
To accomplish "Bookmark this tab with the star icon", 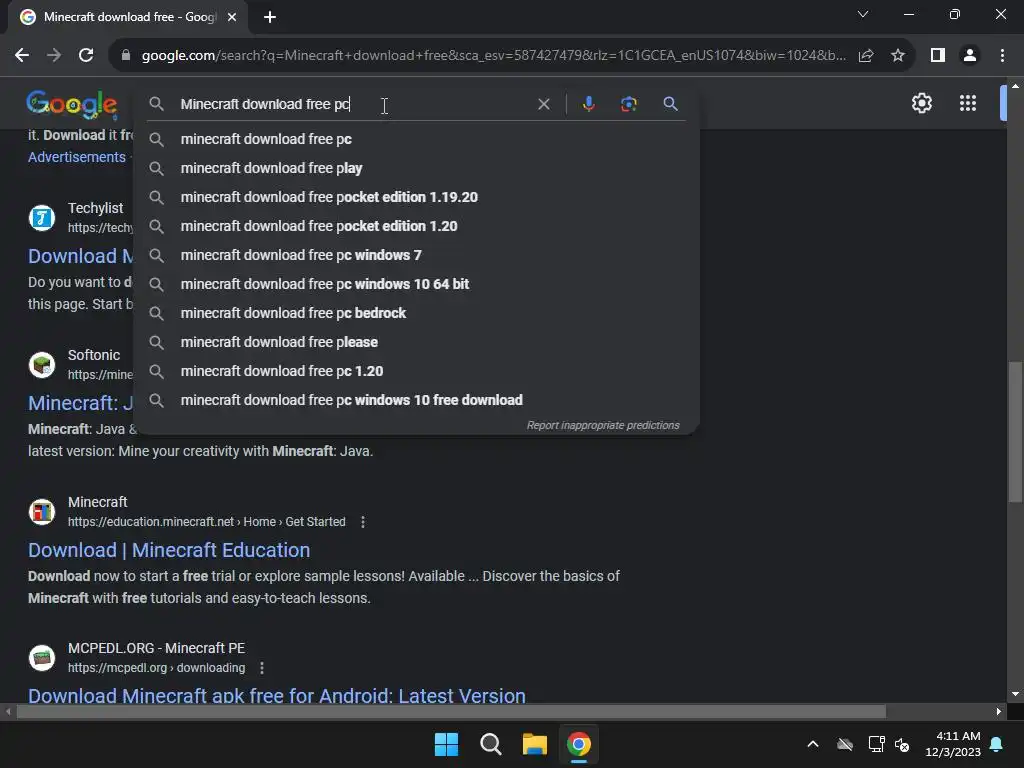I will tap(898, 56).
